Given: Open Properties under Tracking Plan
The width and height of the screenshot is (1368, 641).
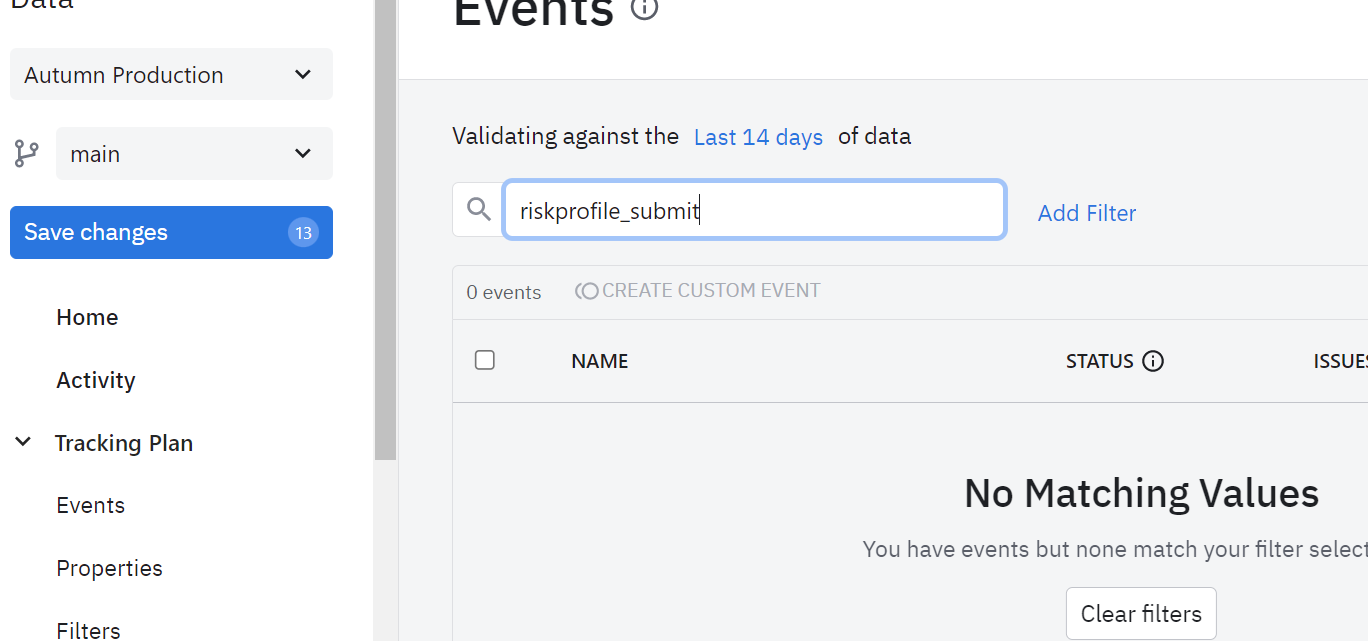Looking at the screenshot, I should tap(109, 568).
